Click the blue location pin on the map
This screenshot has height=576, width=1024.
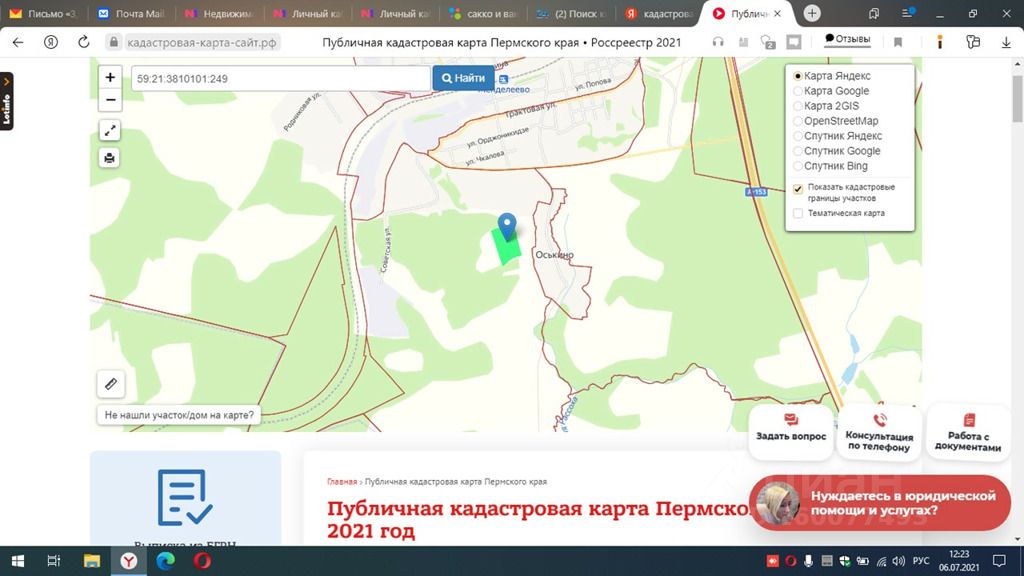[507, 226]
